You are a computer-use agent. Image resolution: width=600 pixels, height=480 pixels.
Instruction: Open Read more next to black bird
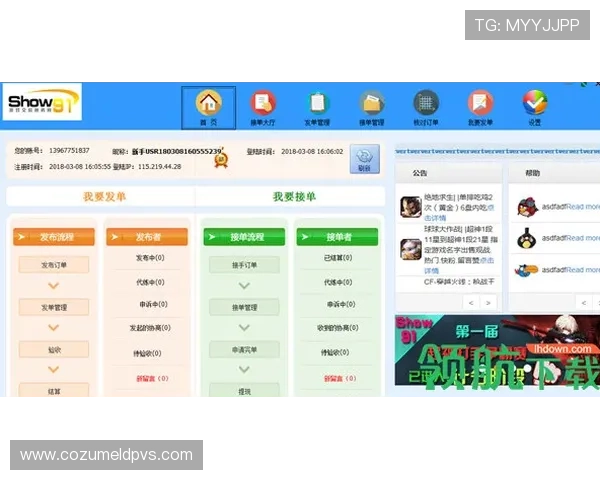(583, 238)
